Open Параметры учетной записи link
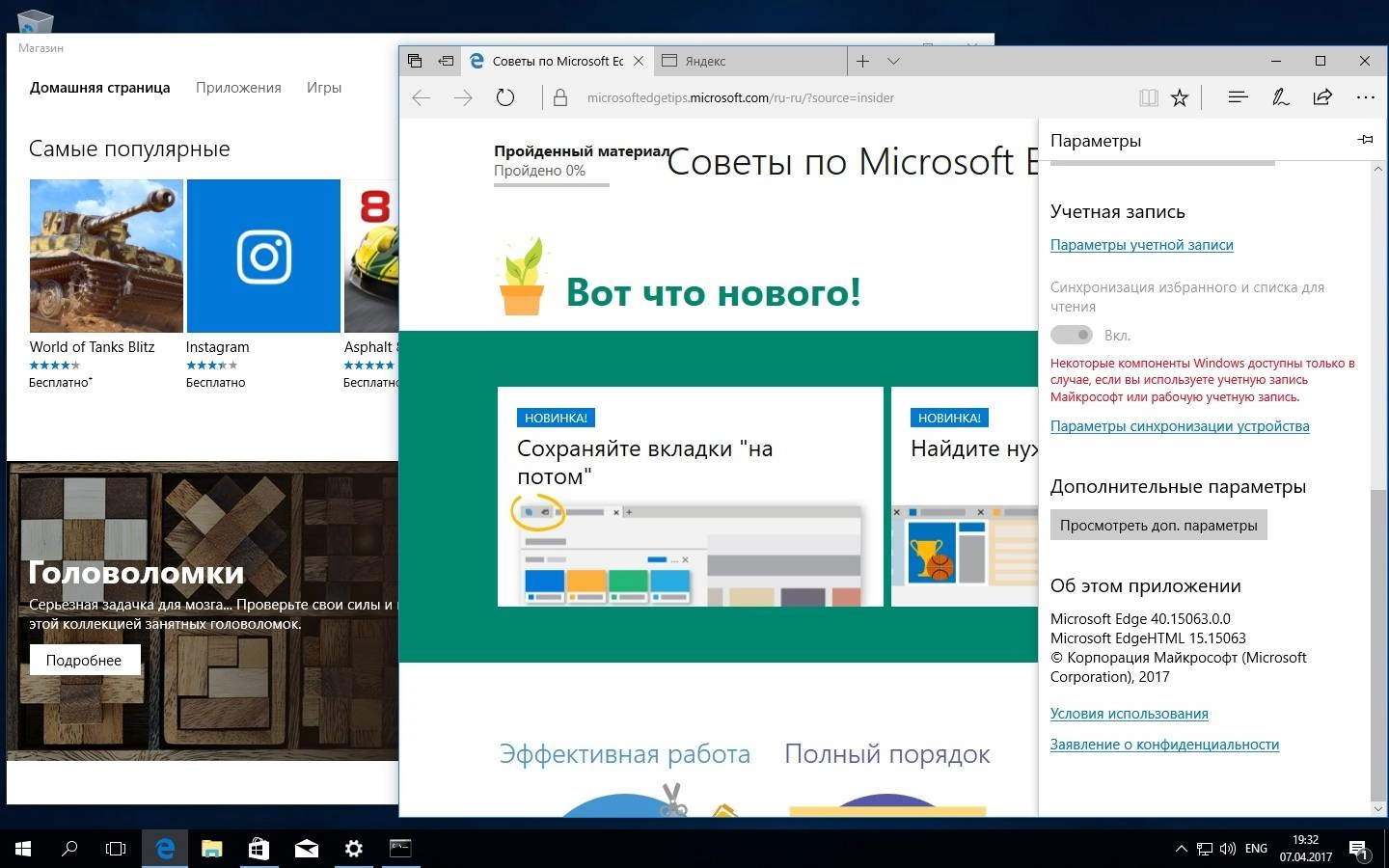The image size is (1389, 868). [x=1142, y=245]
